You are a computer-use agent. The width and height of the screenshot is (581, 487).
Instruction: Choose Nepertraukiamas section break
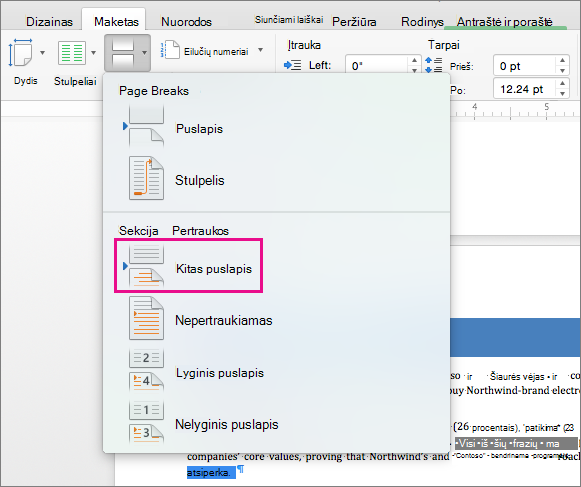pos(223,320)
